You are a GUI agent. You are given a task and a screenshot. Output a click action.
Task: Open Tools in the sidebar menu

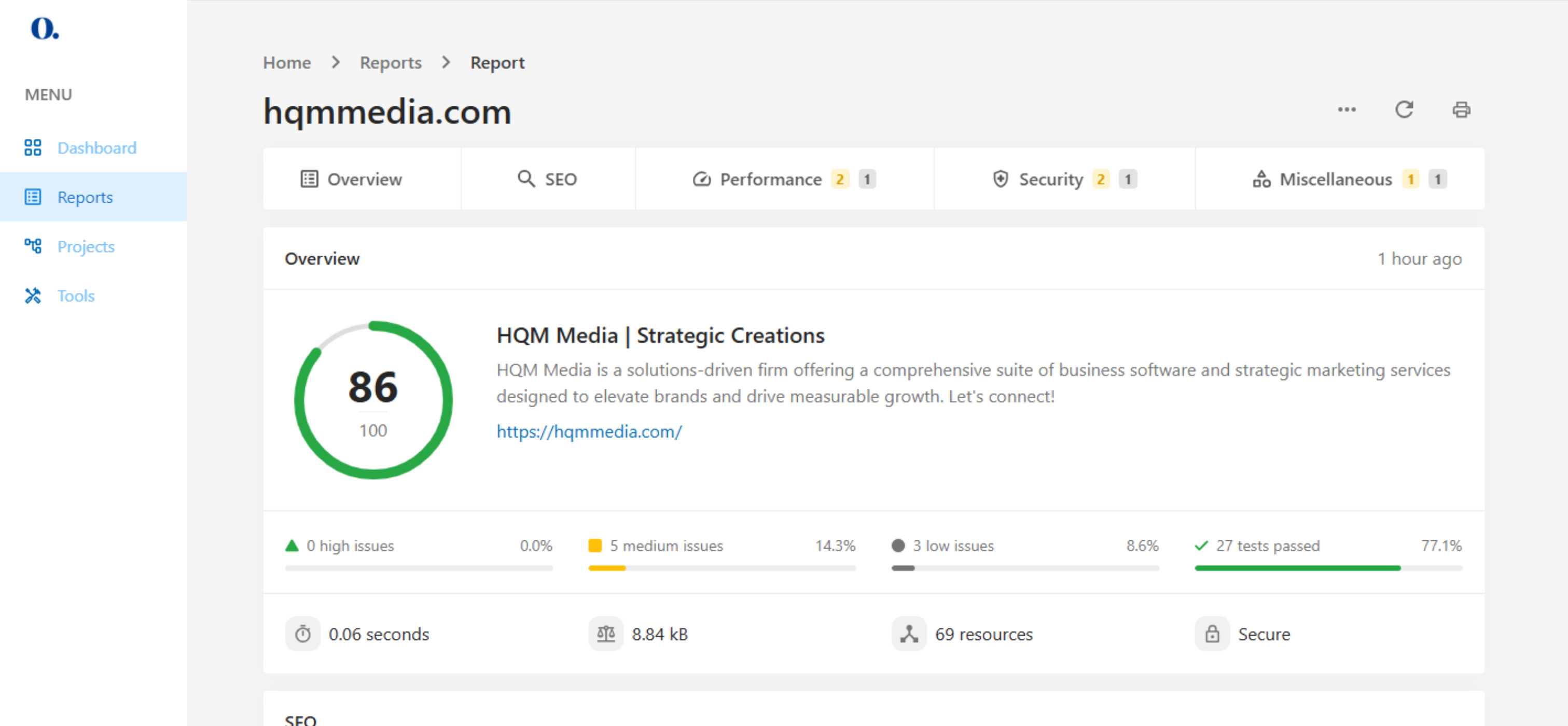93,296
